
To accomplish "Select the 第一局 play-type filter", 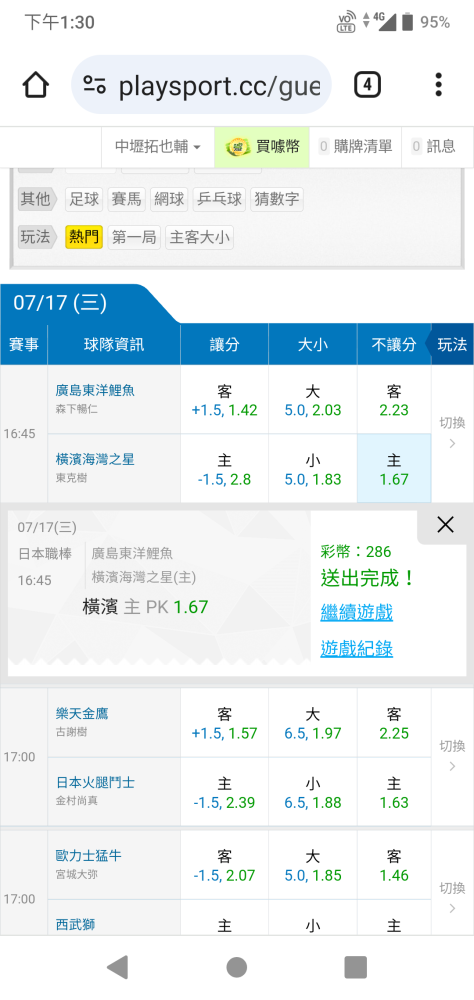I will pos(134,237).
